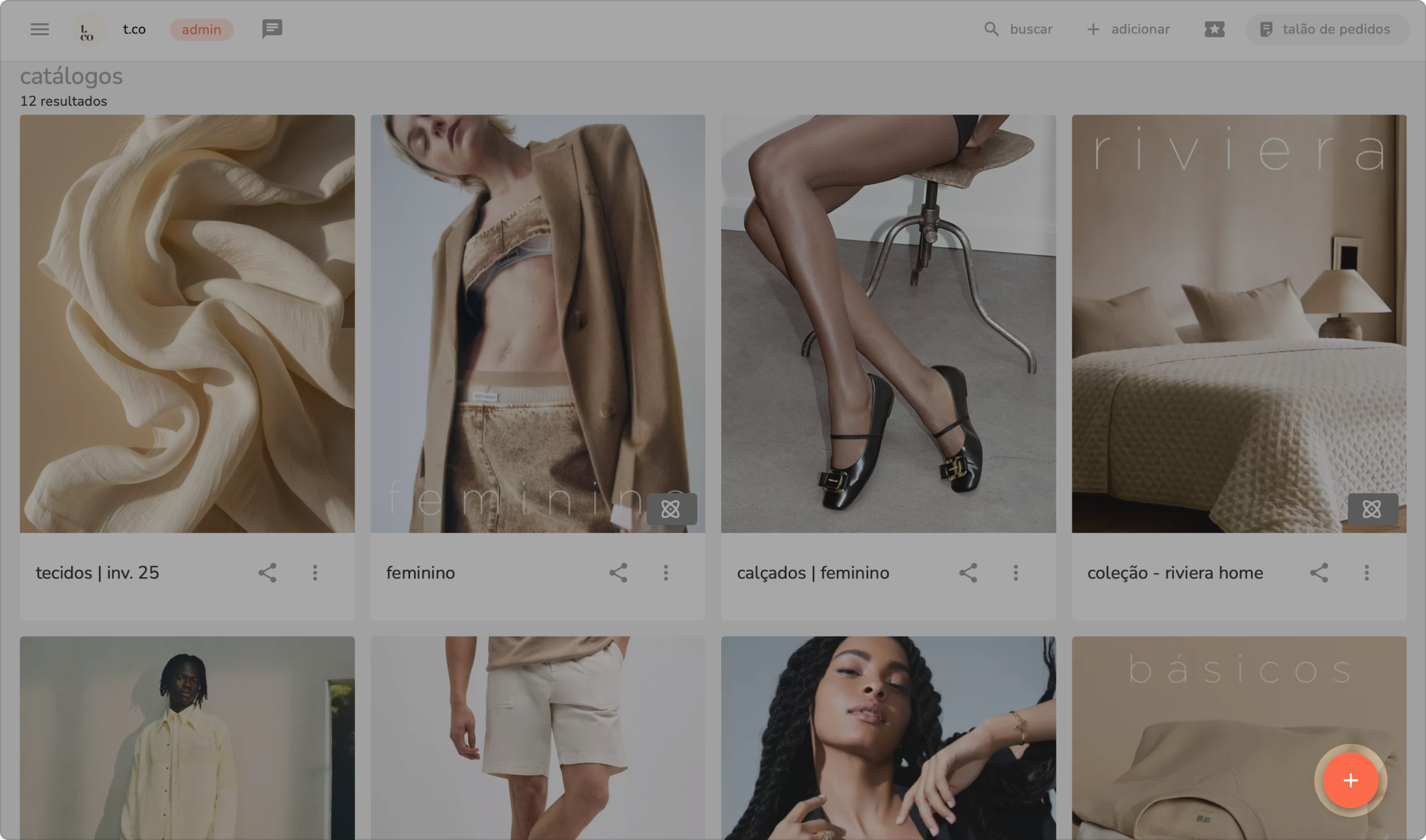Open more options for feminino catalog
Image resolution: width=1426 pixels, height=840 pixels.
(666, 573)
